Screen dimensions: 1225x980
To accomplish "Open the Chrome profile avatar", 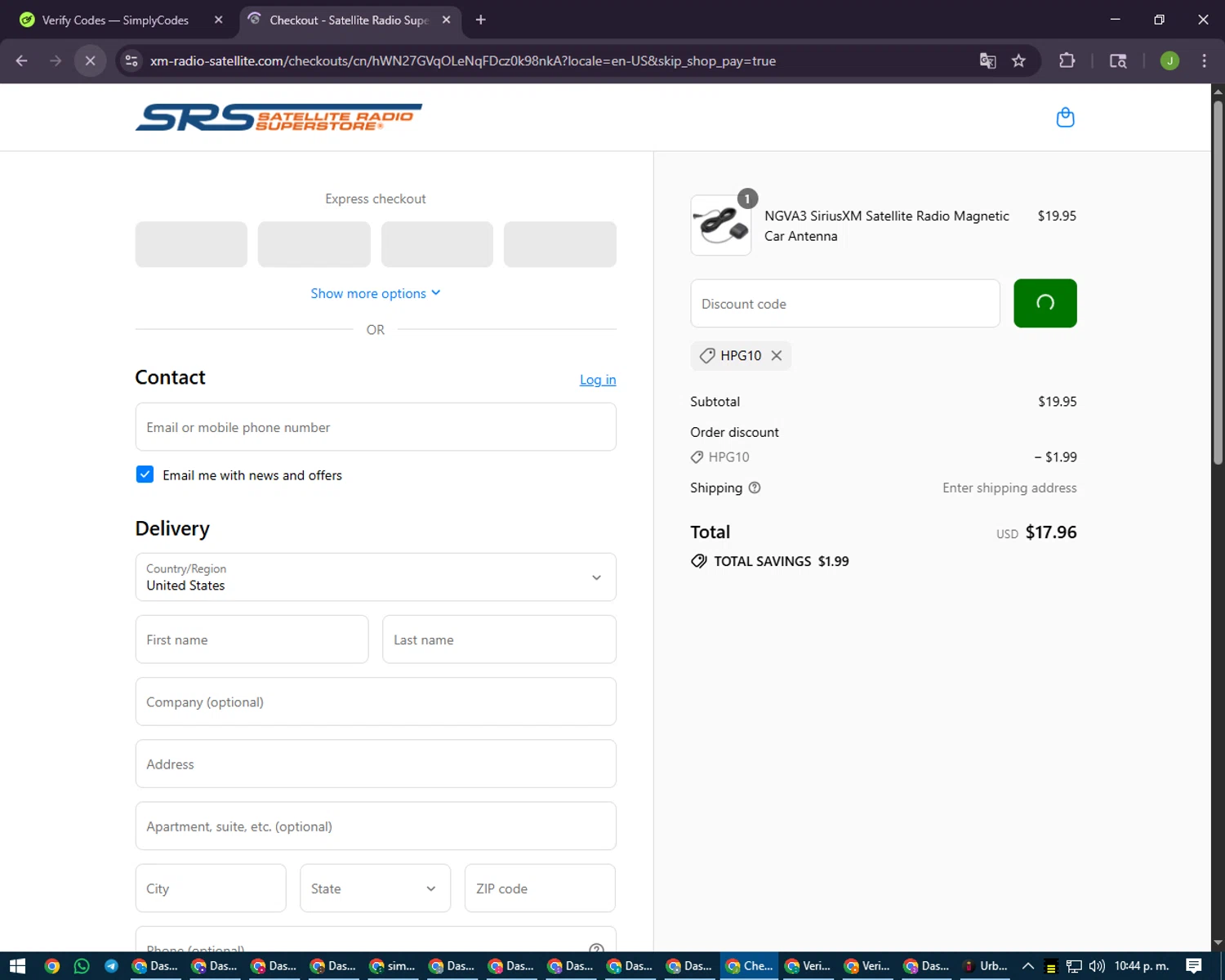I will click(x=1169, y=60).
